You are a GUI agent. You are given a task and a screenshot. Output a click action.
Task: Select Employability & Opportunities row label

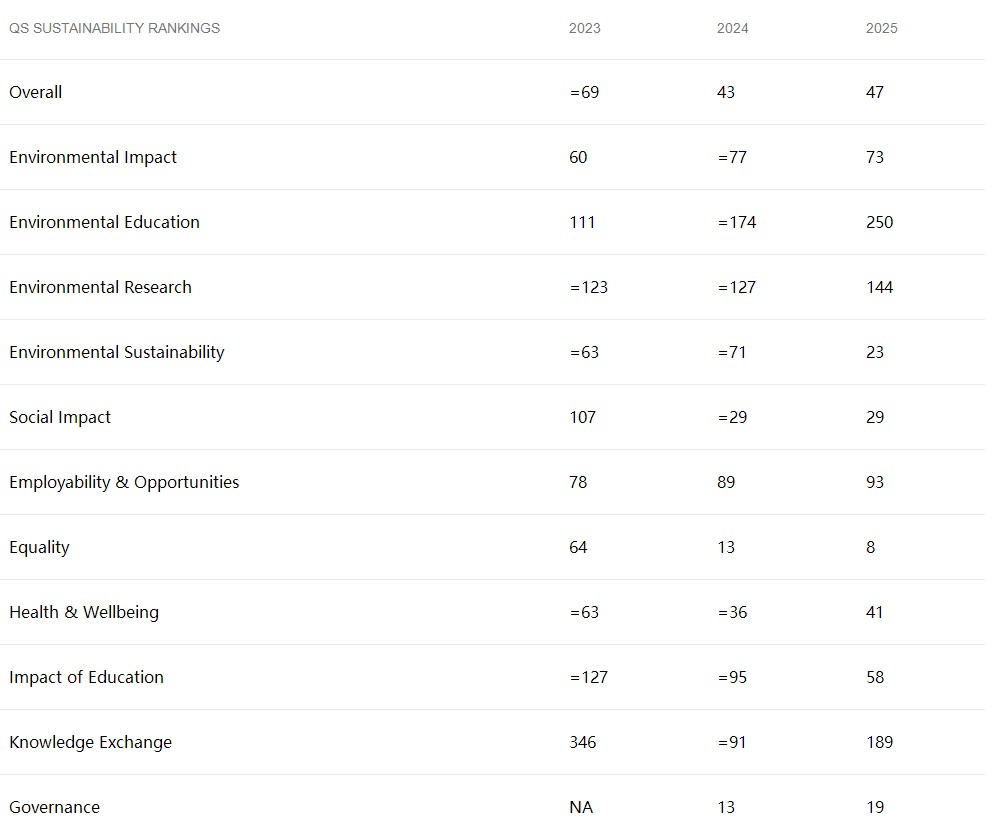[x=124, y=482]
